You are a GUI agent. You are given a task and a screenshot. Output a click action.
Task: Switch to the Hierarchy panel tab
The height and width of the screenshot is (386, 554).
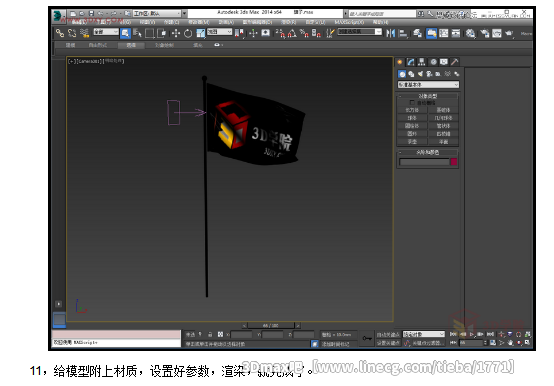(x=422, y=62)
